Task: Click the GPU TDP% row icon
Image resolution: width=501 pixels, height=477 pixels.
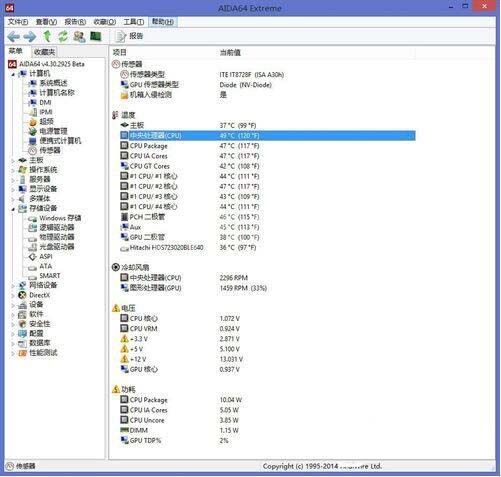Action: [x=124, y=440]
